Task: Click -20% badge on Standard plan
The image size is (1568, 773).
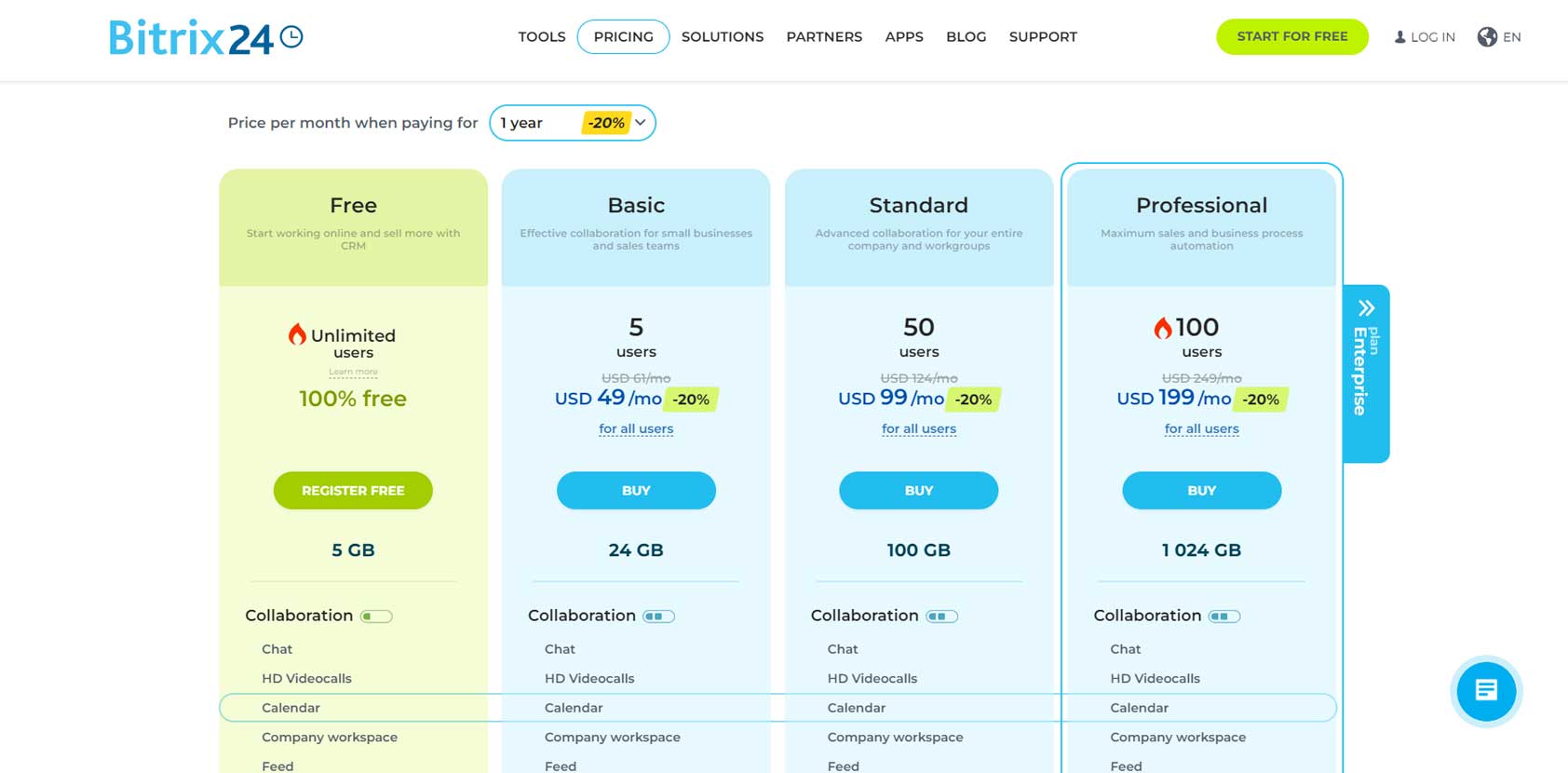Action: pyautogui.click(x=973, y=400)
